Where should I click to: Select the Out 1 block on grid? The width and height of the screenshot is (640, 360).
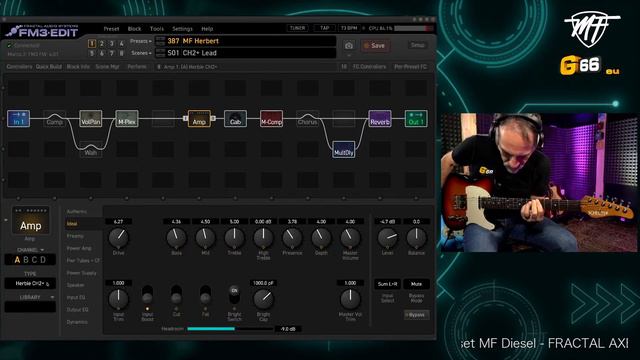click(x=416, y=118)
